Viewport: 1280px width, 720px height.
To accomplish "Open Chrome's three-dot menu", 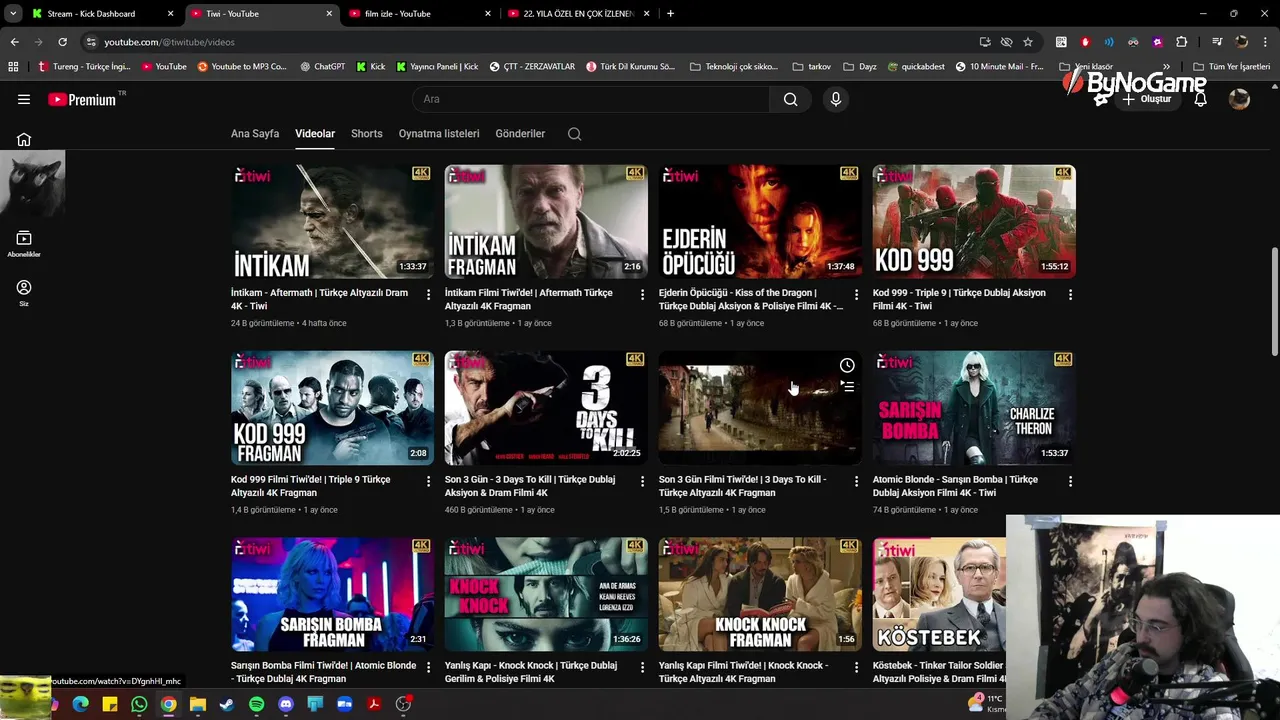I will [1265, 42].
